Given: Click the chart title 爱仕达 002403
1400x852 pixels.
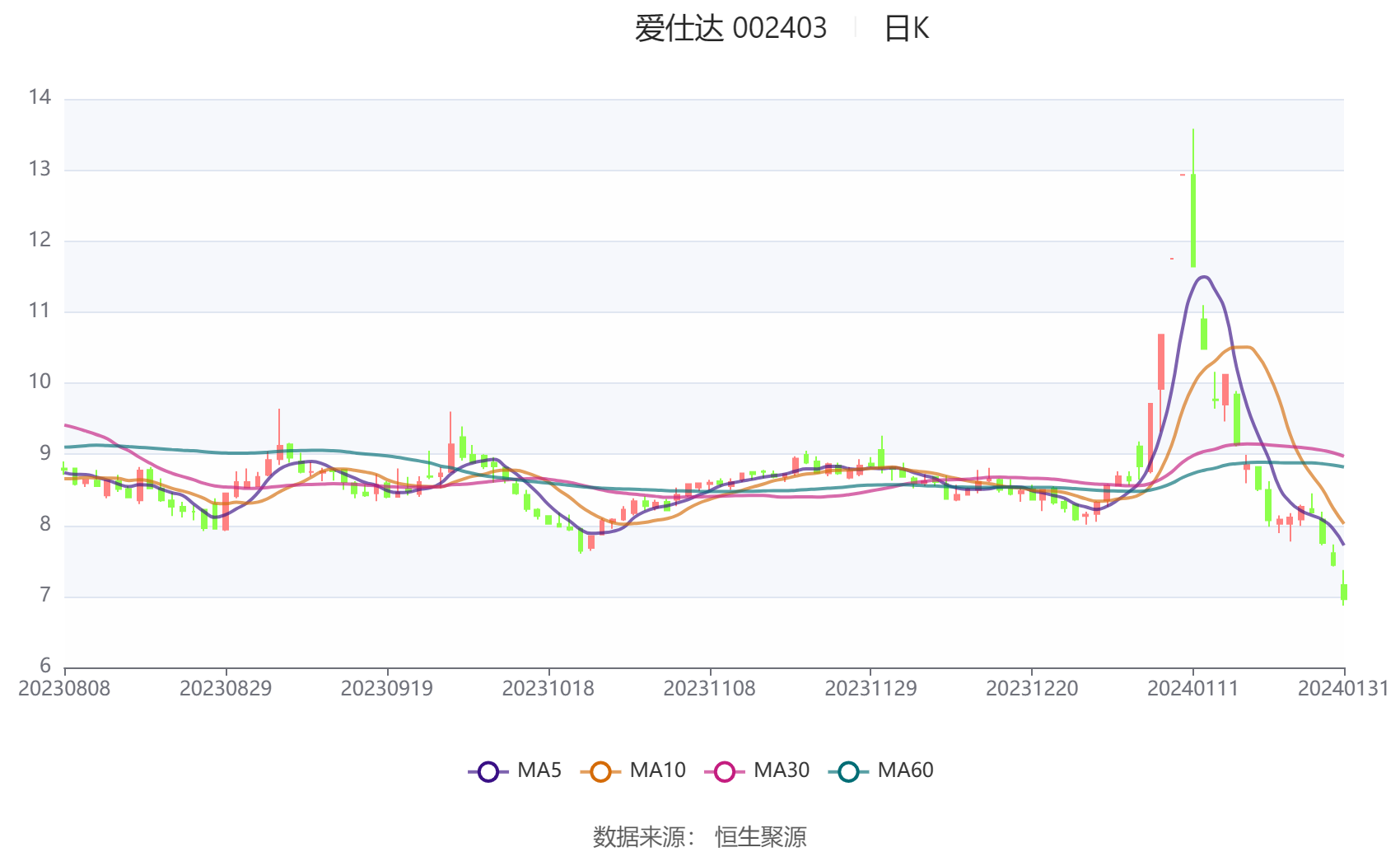Looking at the screenshot, I should pos(730,28).
